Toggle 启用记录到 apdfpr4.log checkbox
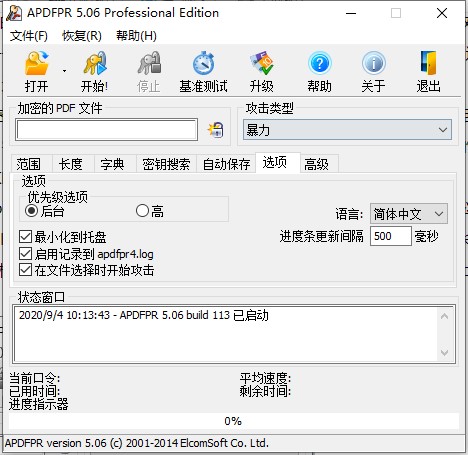 point(25,253)
